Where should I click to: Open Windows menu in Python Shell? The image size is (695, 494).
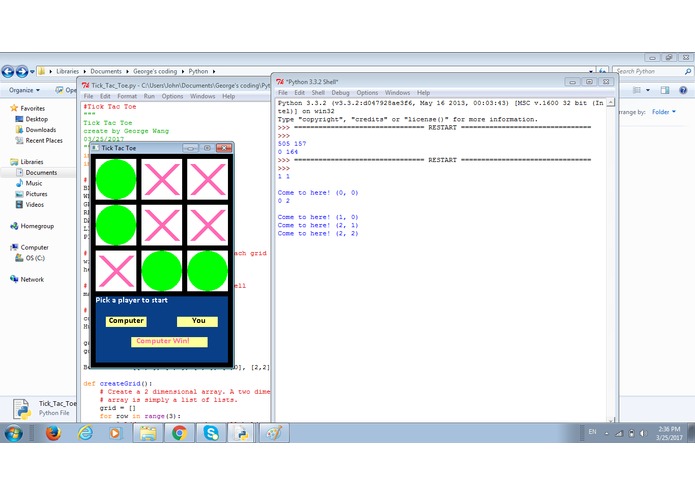[x=397, y=93]
